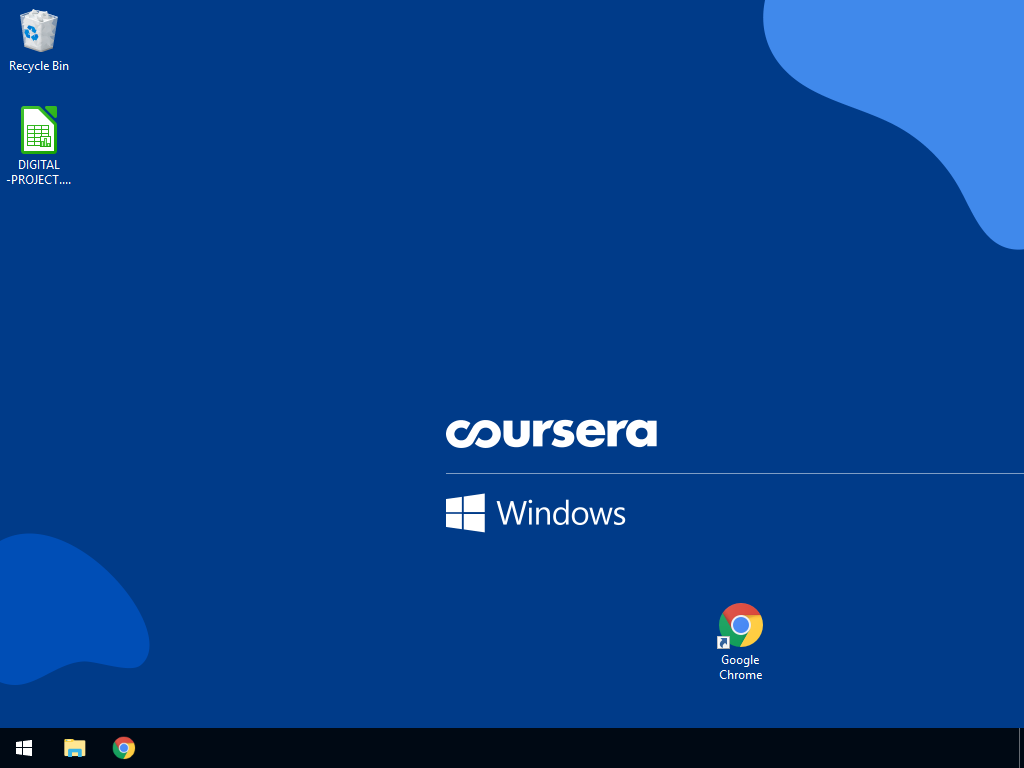The width and height of the screenshot is (1024, 768).
Task: Select the Google Chrome desktop shortcut
Action: [741, 626]
